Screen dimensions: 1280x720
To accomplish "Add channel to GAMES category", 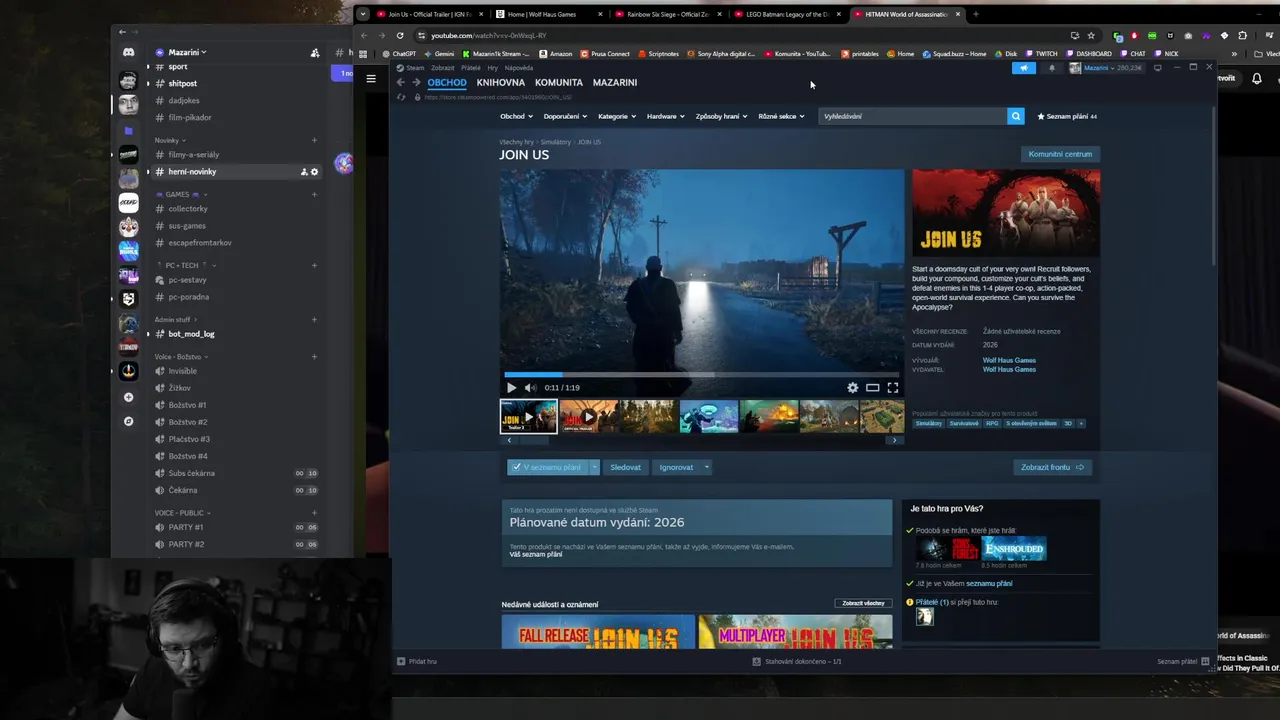I will (x=314, y=194).
